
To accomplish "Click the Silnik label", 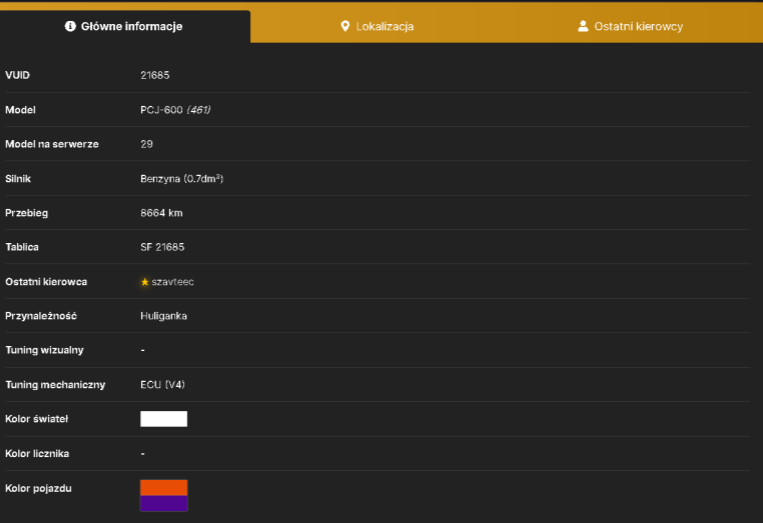I will [x=18, y=179].
